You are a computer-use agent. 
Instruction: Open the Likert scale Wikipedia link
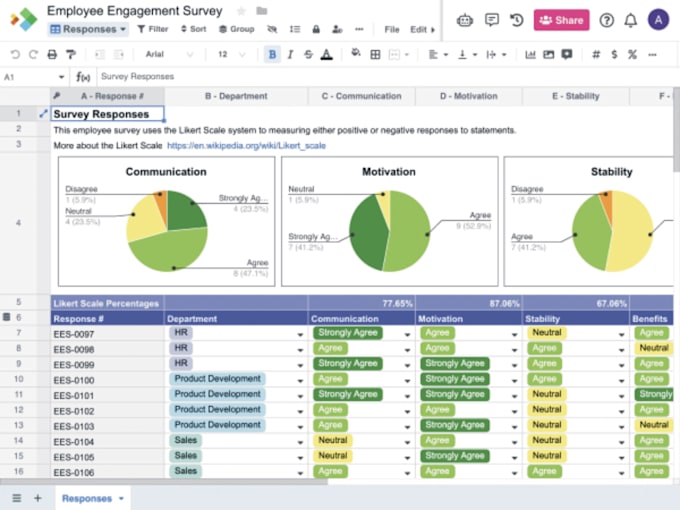click(246, 146)
